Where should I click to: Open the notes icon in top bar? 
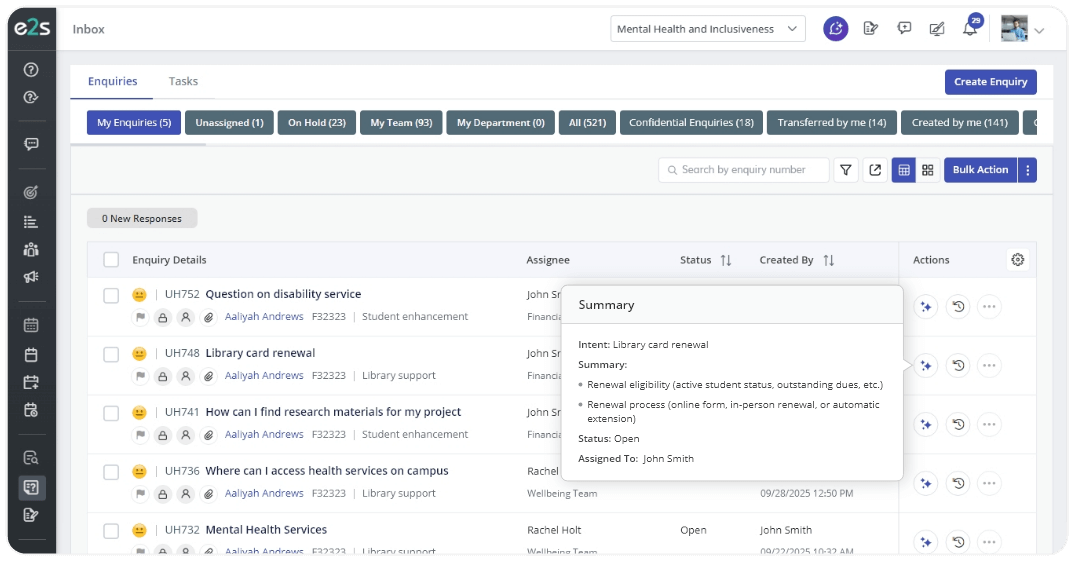(x=871, y=29)
